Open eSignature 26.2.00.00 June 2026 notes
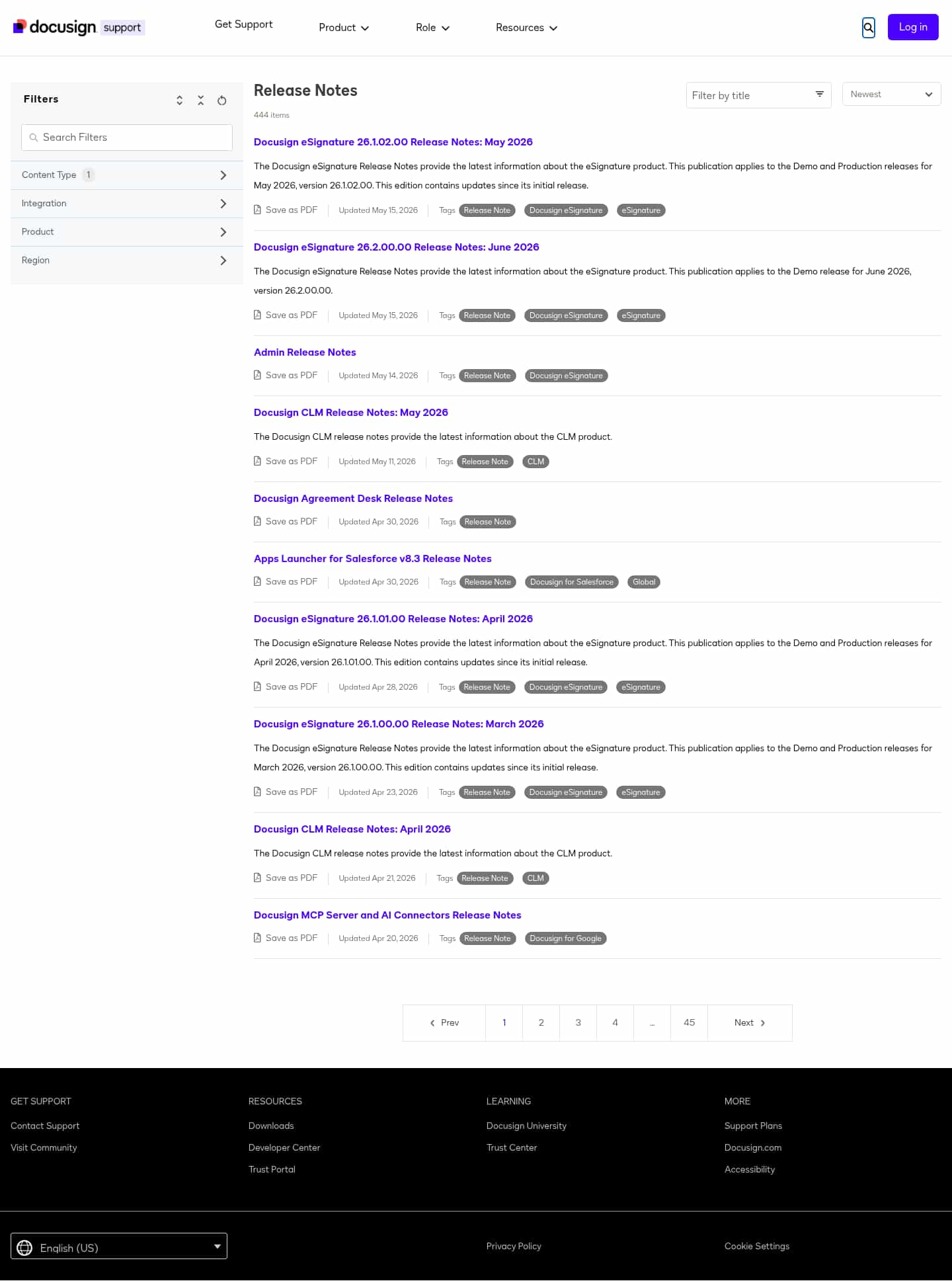The width and height of the screenshot is (952, 1281). 397,247
